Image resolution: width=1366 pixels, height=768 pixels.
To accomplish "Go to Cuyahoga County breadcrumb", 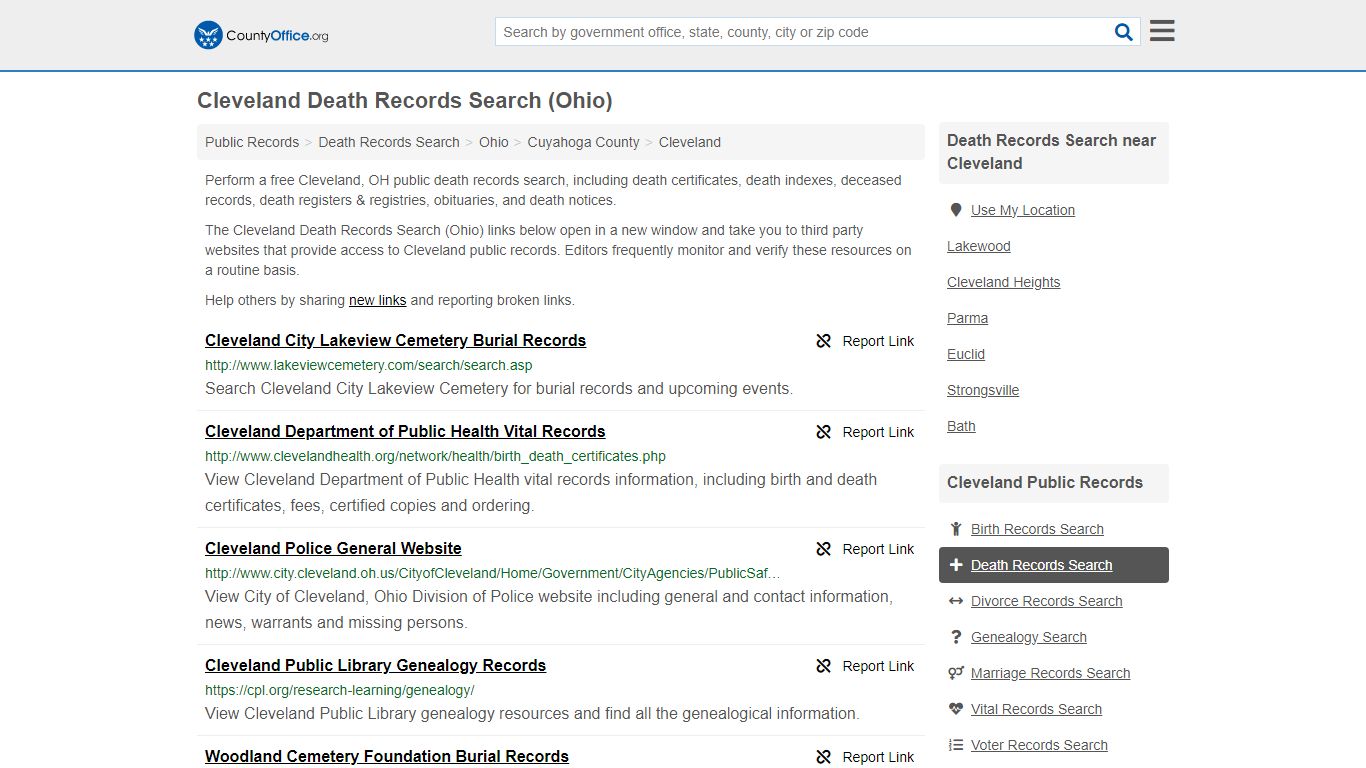I will tap(584, 142).
